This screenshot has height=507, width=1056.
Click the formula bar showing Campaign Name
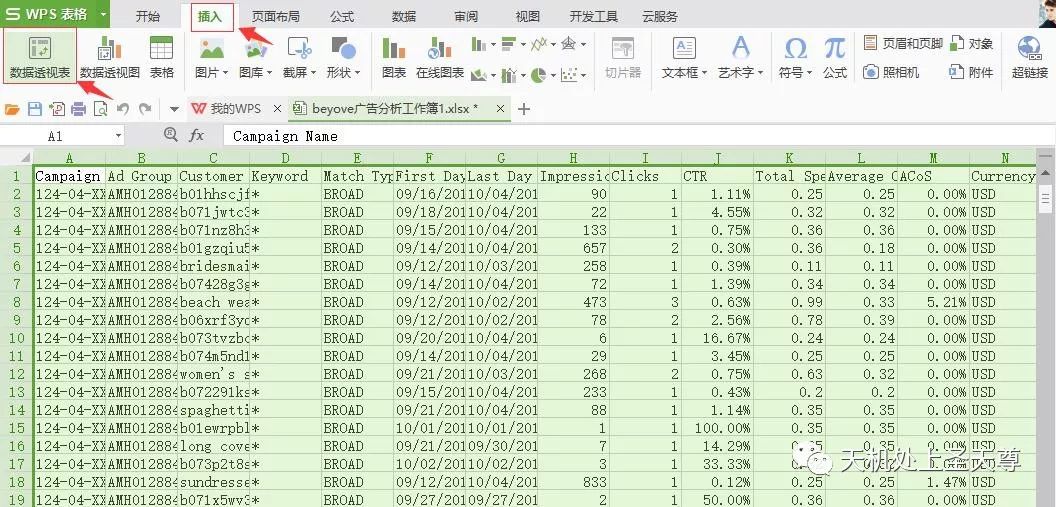click(x=638, y=136)
